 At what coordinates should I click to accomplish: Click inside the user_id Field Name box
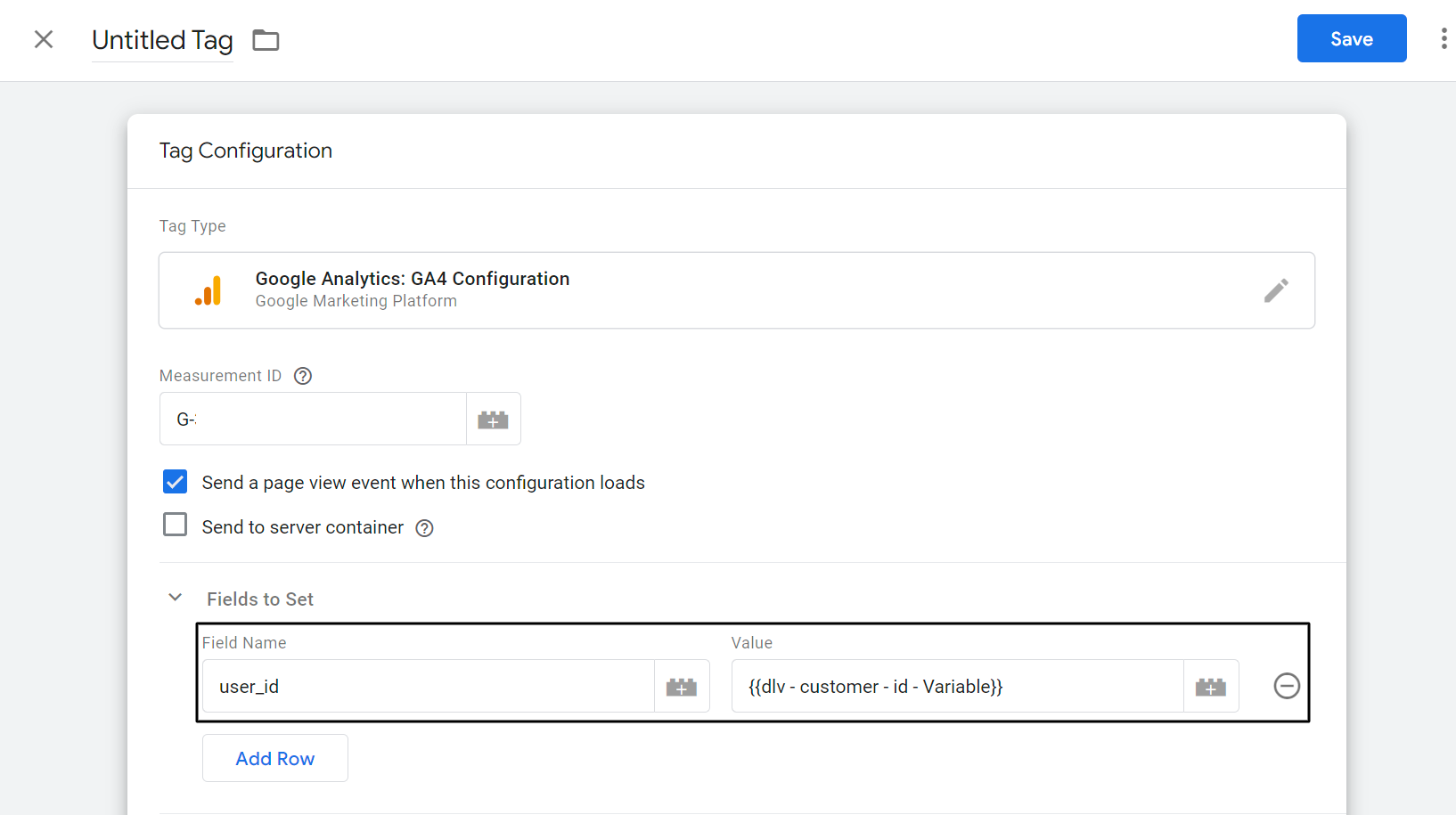coord(428,686)
